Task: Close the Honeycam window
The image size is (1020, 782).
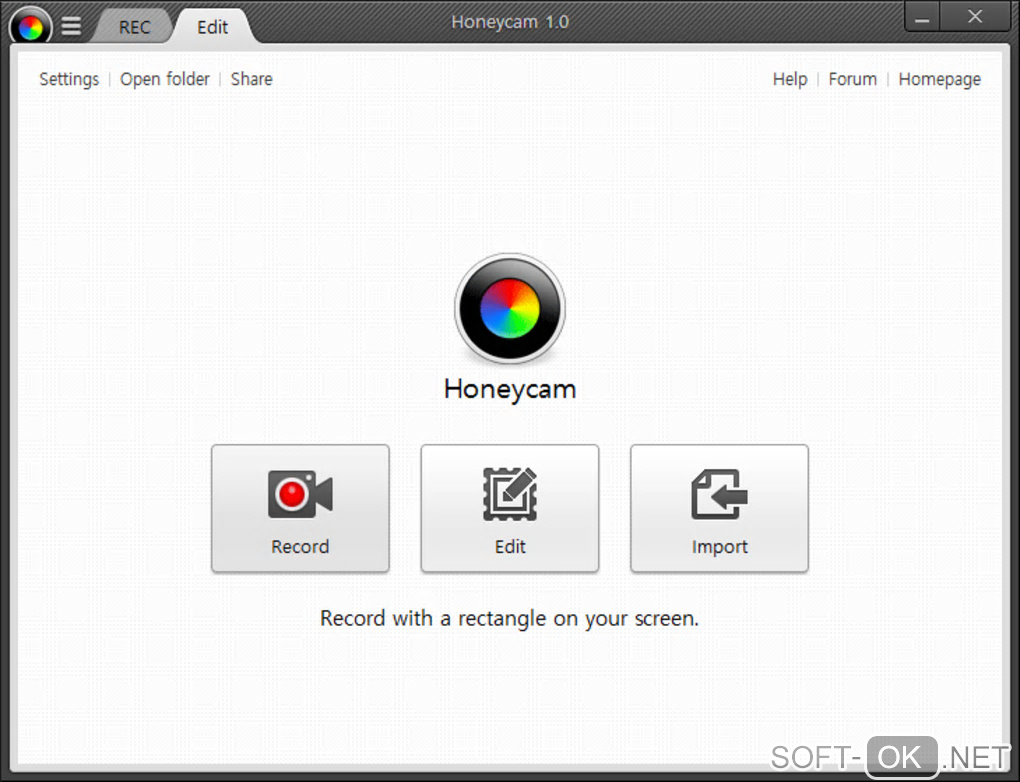Action: click(x=974, y=16)
